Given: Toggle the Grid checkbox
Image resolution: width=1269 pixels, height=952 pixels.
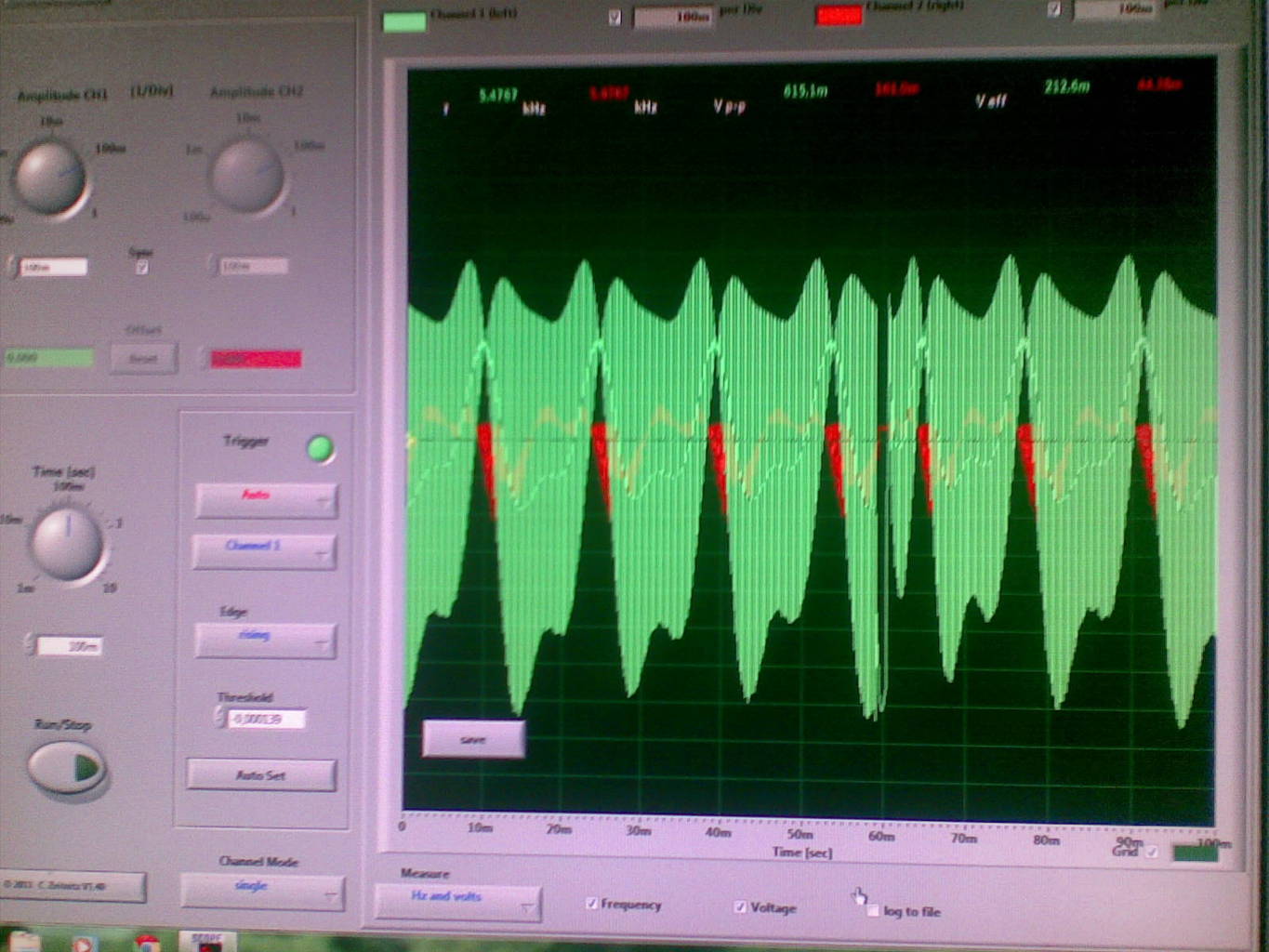Looking at the screenshot, I should pos(1153,852).
